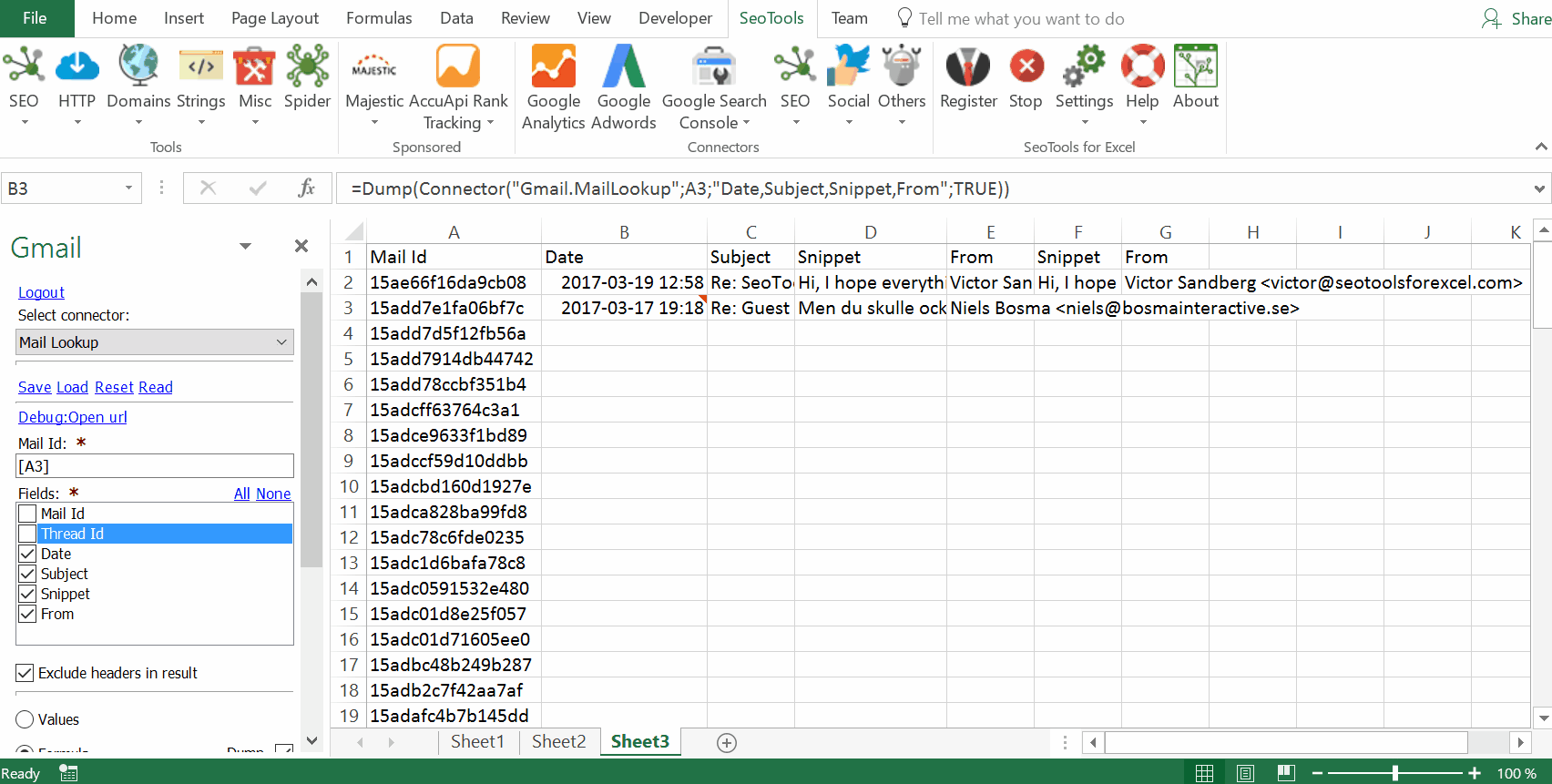This screenshot has height=784, width=1552.
Task: Switch to Page Layout view icon
Action: tap(1245, 773)
